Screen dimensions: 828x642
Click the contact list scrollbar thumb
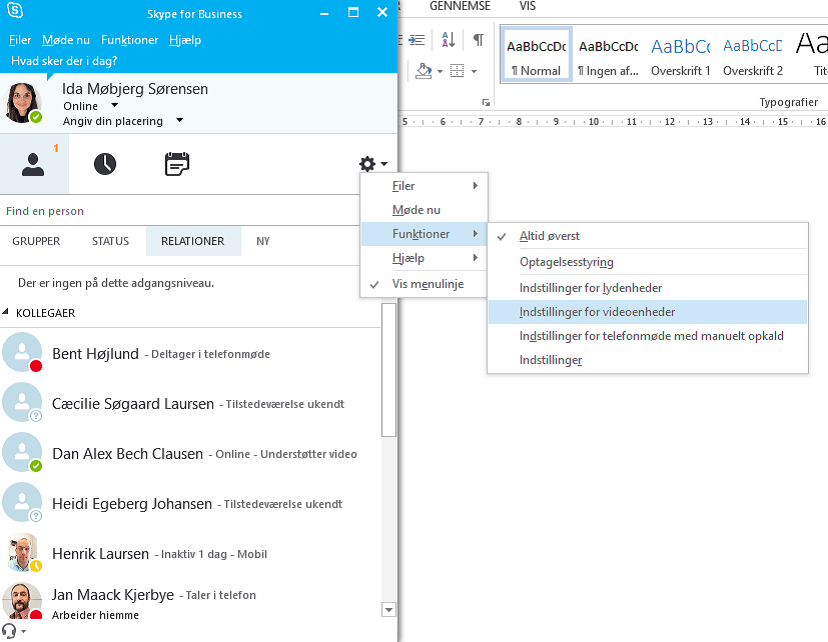pyautogui.click(x=389, y=370)
